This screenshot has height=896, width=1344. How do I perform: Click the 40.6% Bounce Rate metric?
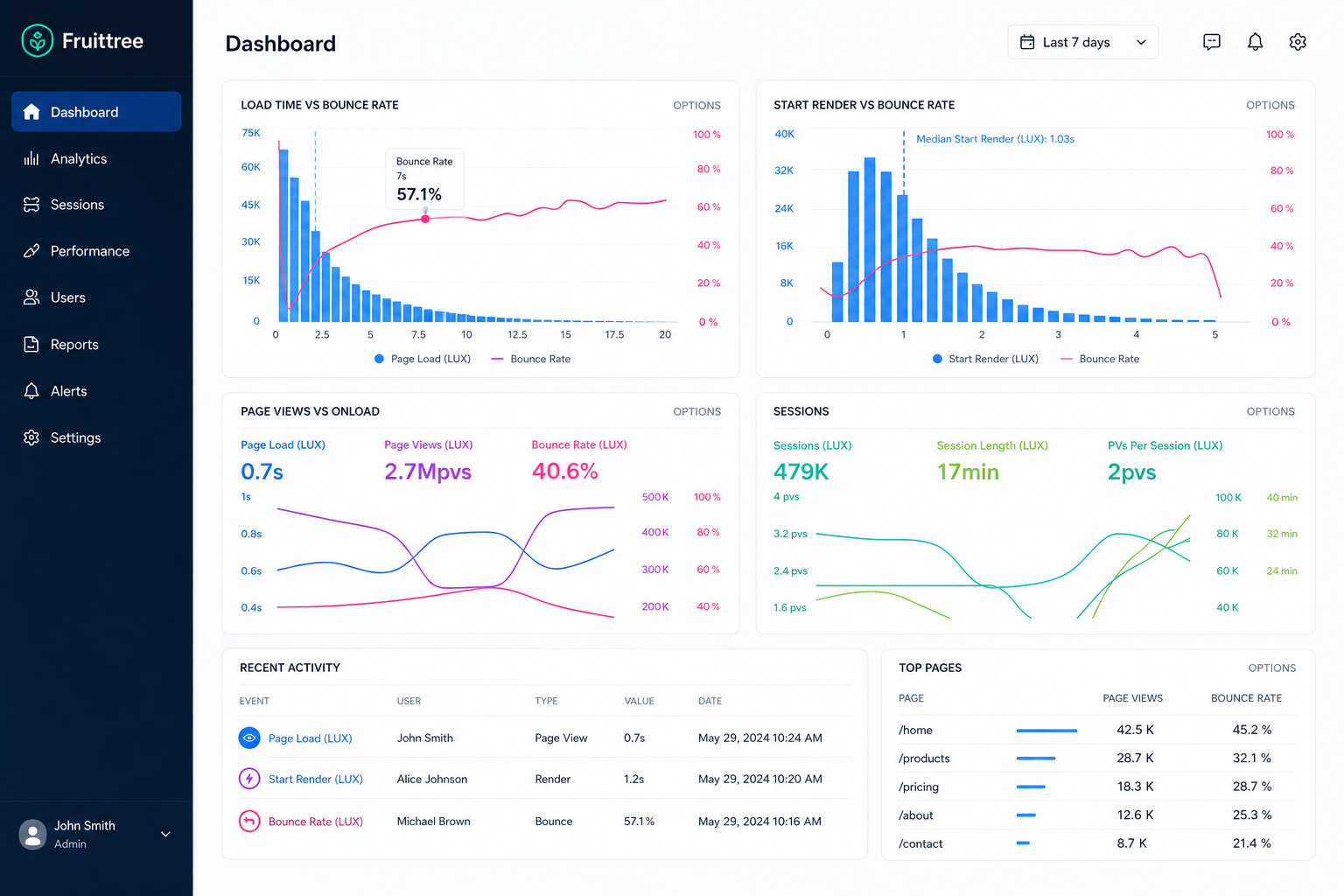(564, 472)
